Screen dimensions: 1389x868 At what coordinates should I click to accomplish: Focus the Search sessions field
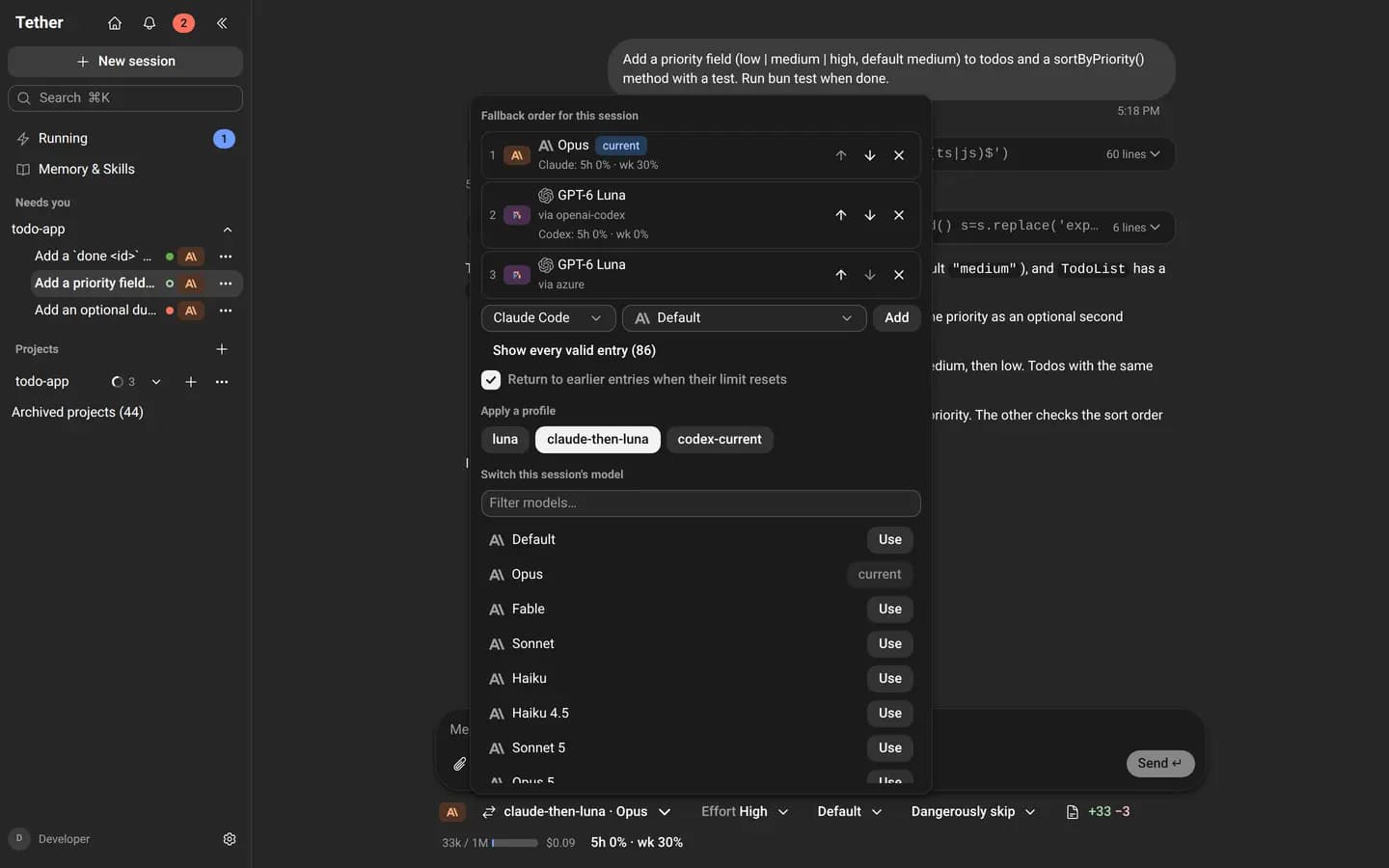click(125, 98)
